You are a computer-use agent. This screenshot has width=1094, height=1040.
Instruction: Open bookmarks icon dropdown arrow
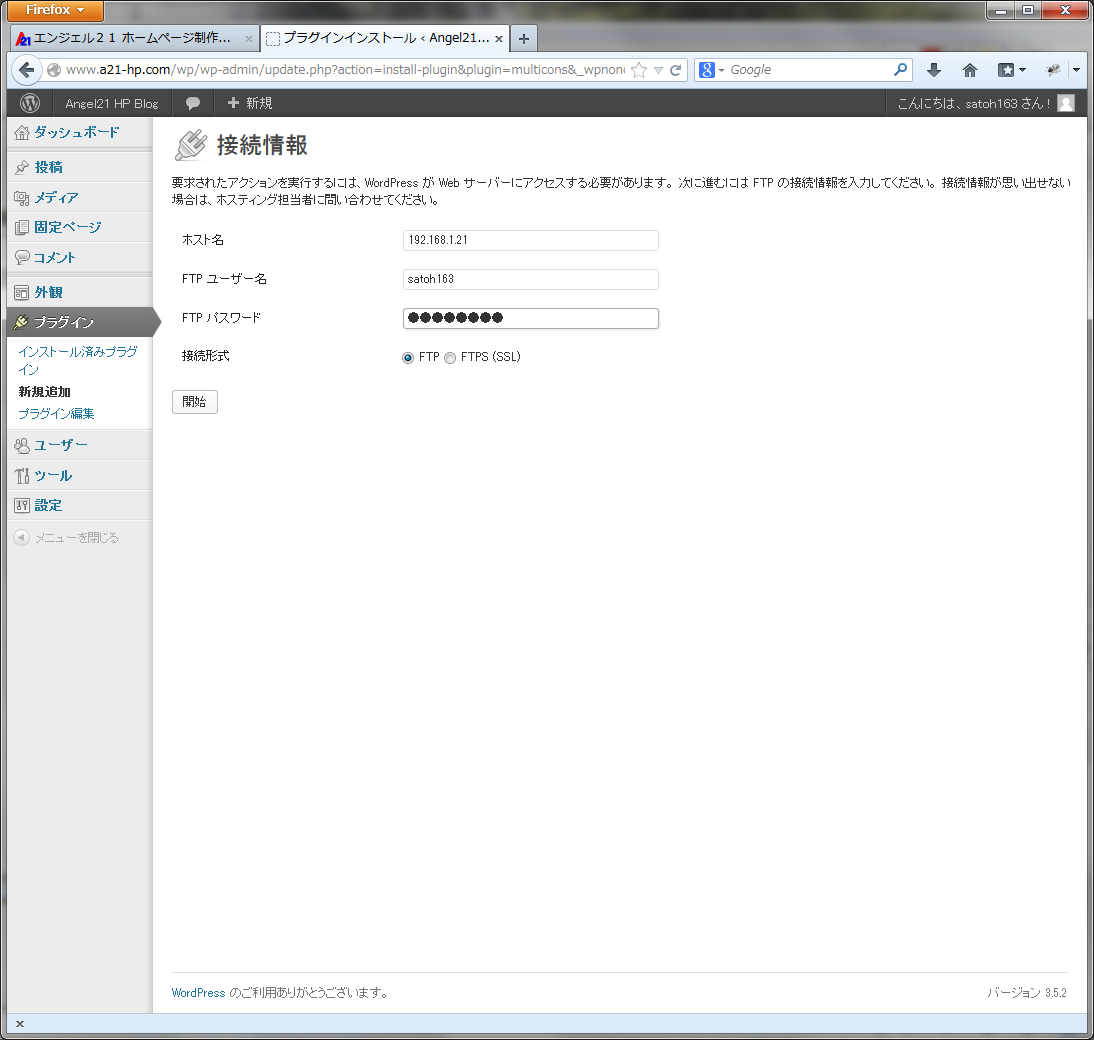[1023, 70]
